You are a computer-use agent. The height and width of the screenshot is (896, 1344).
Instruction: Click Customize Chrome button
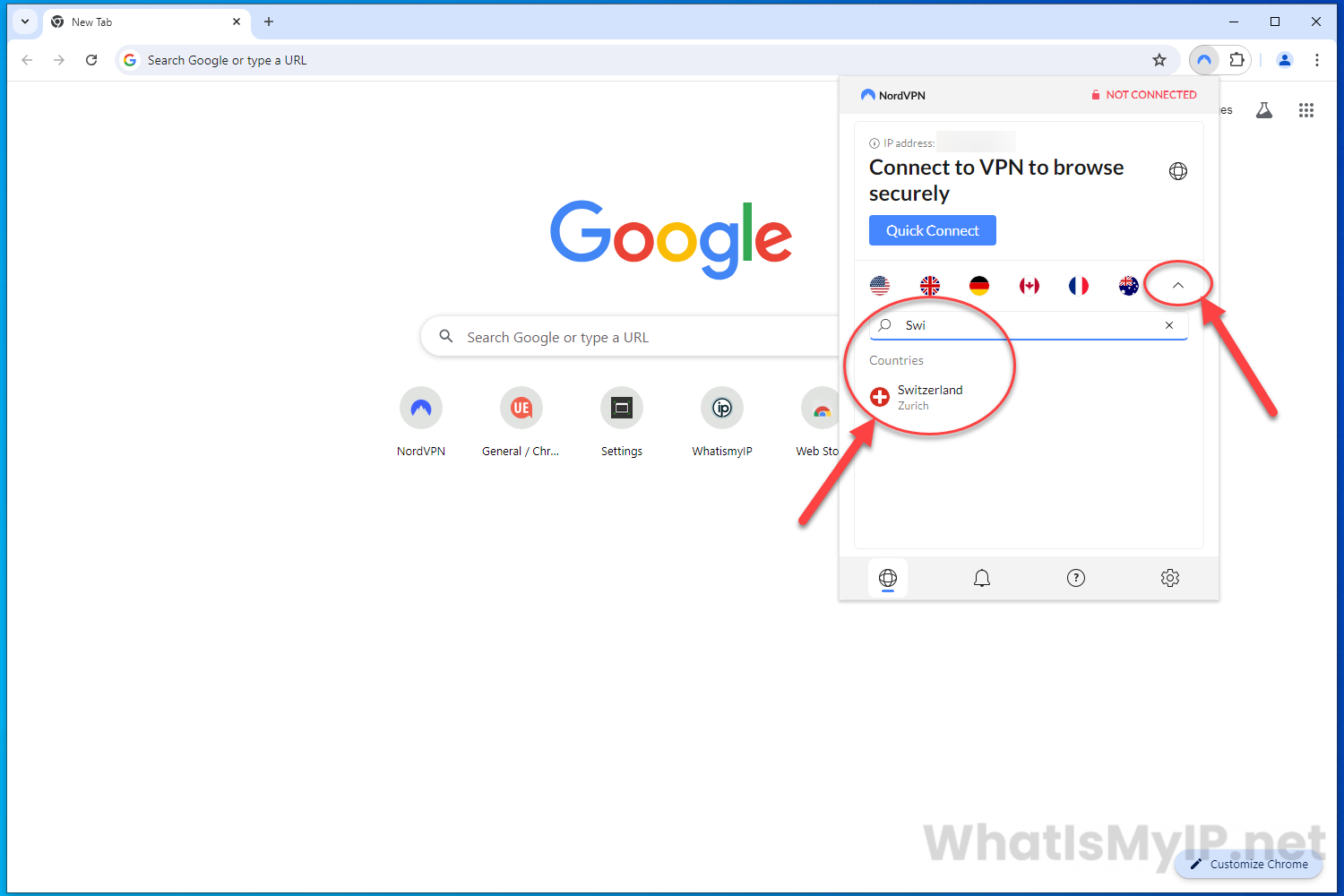pyautogui.click(x=1249, y=864)
